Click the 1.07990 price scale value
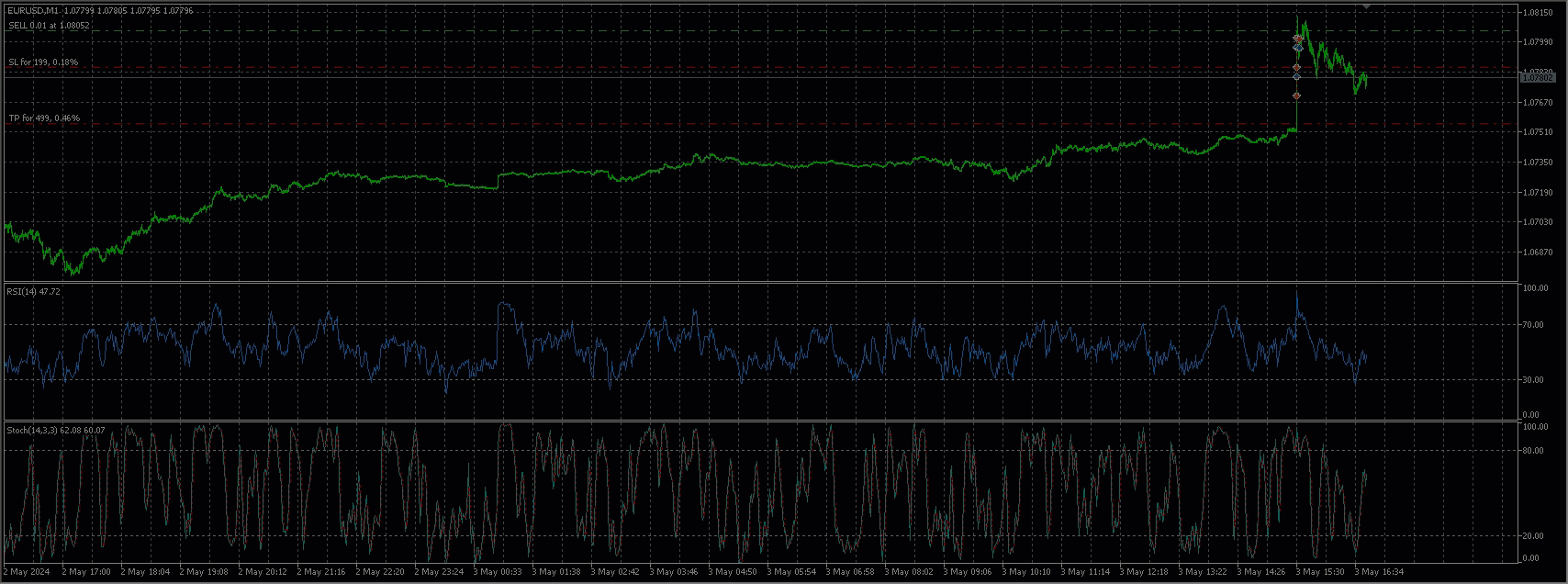Image resolution: width=1568 pixels, height=584 pixels. 1537,42
